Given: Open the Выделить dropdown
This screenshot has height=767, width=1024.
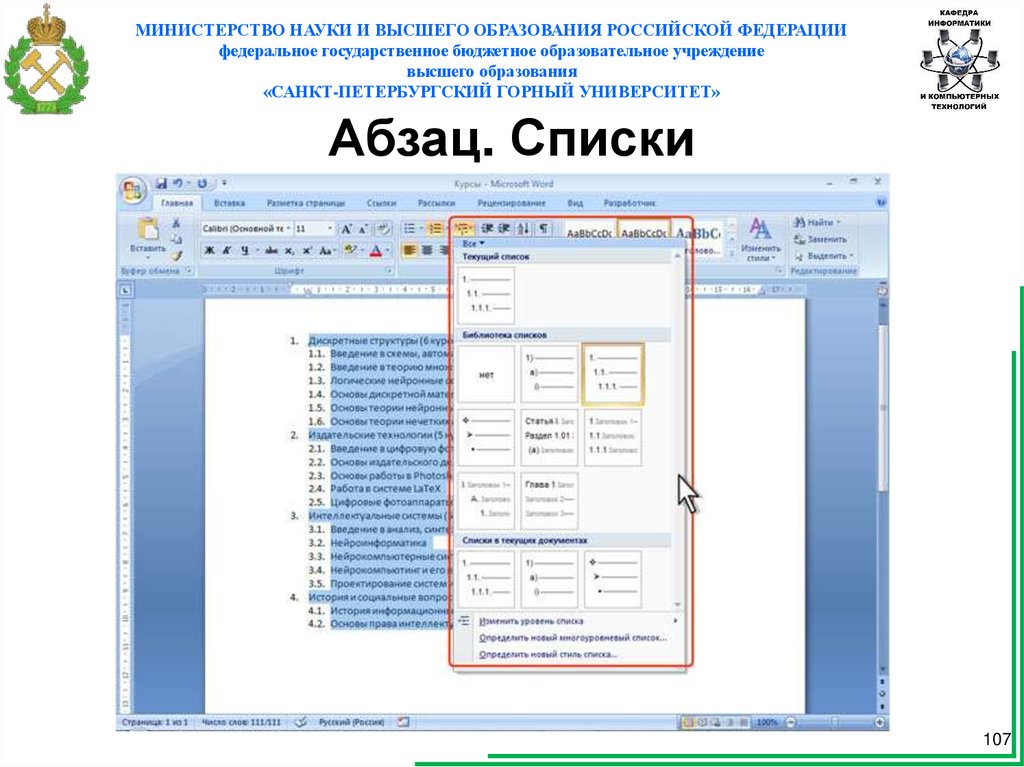Looking at the screenshot, I should (x=822, y=255).
